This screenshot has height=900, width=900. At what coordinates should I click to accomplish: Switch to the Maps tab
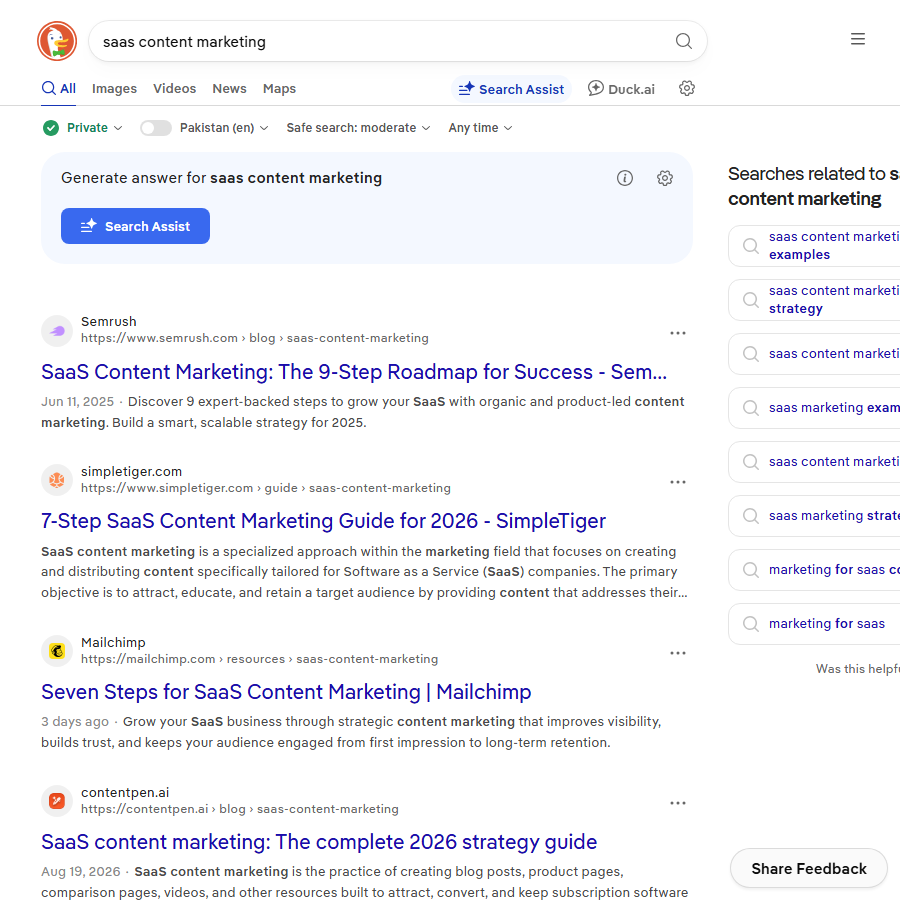tap(279, 88)
